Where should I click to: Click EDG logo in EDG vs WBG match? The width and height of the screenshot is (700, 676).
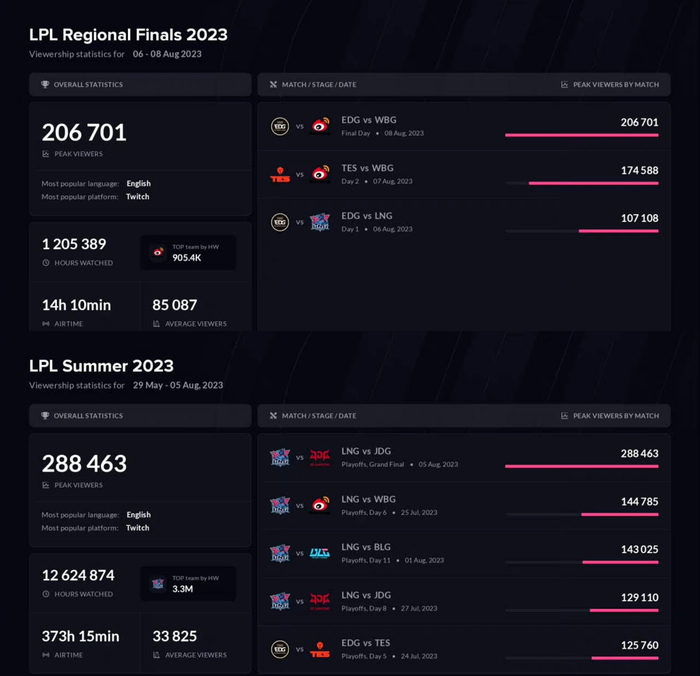[x=280, y=126]
